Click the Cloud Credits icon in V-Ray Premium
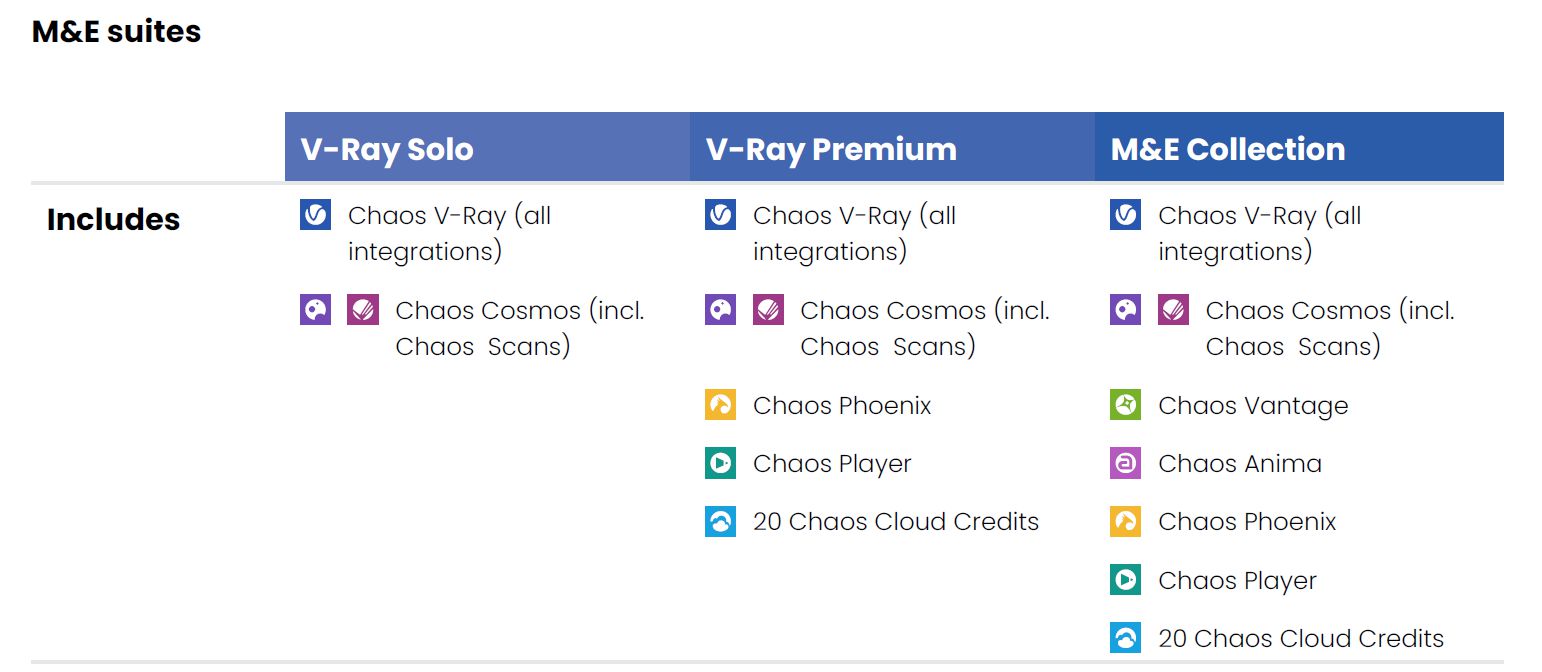The image size is (1542, 672). 720,521
